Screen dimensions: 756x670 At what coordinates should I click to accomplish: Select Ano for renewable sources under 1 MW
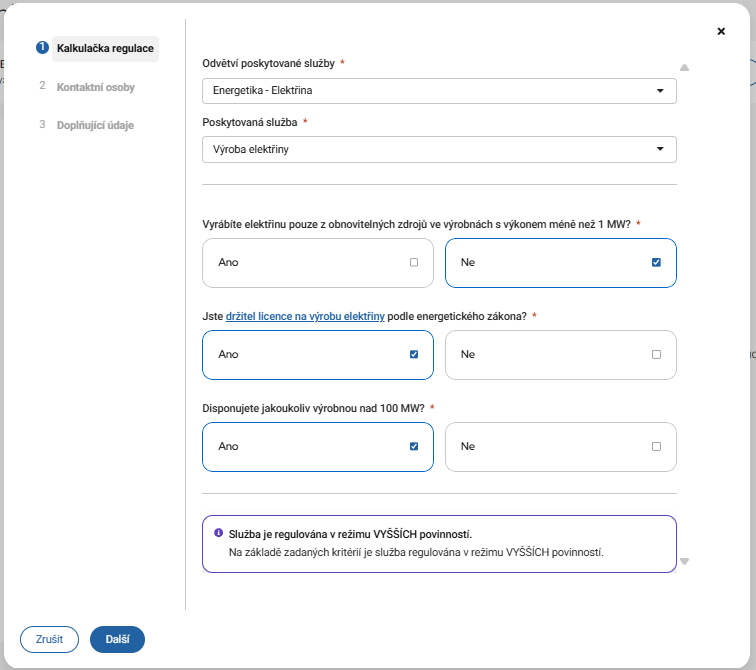tap(318, 263)
